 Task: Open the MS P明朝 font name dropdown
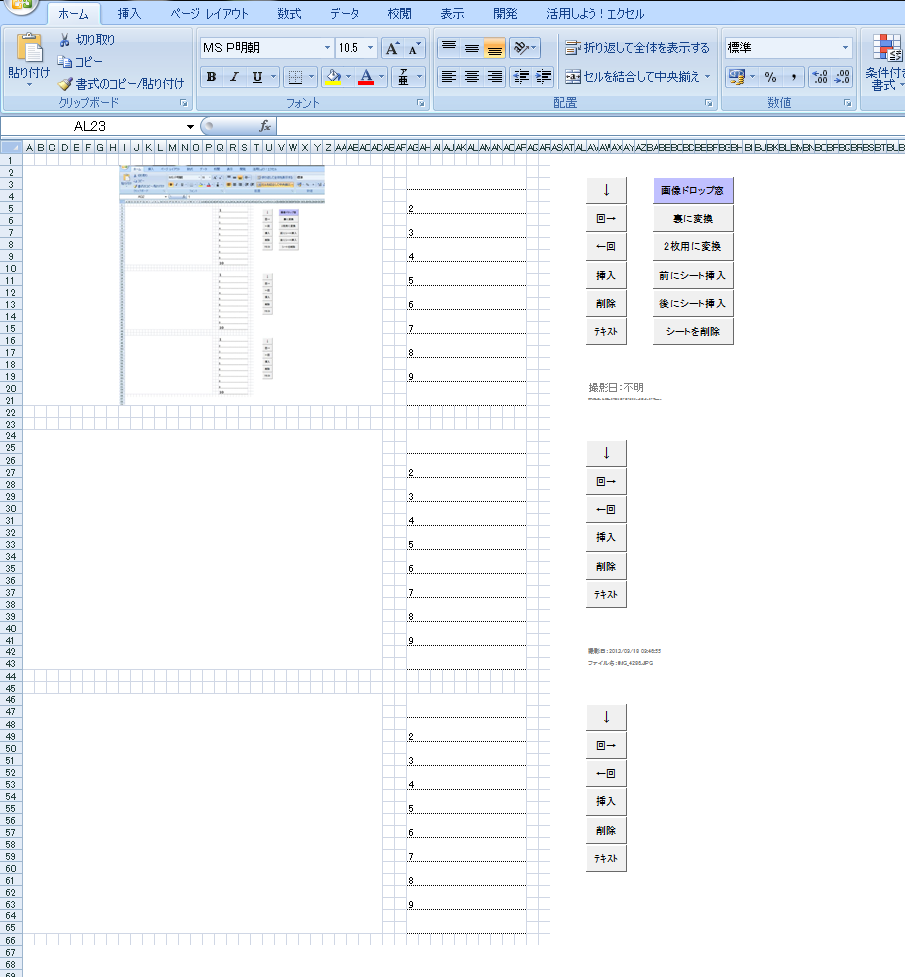pyautogui.click(x=327, y=48)
